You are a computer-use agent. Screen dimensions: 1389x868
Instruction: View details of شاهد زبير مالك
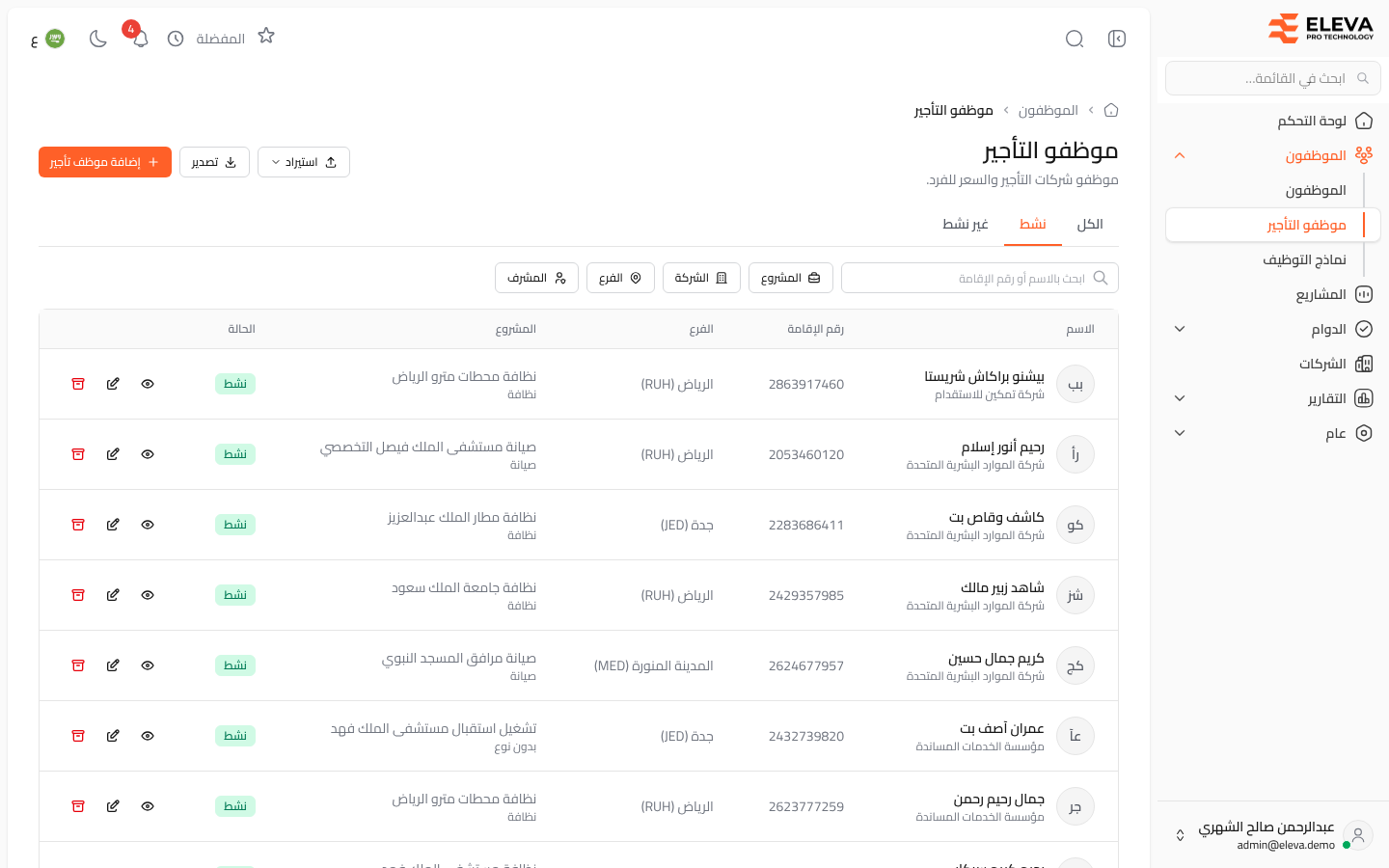click(148, 595)
